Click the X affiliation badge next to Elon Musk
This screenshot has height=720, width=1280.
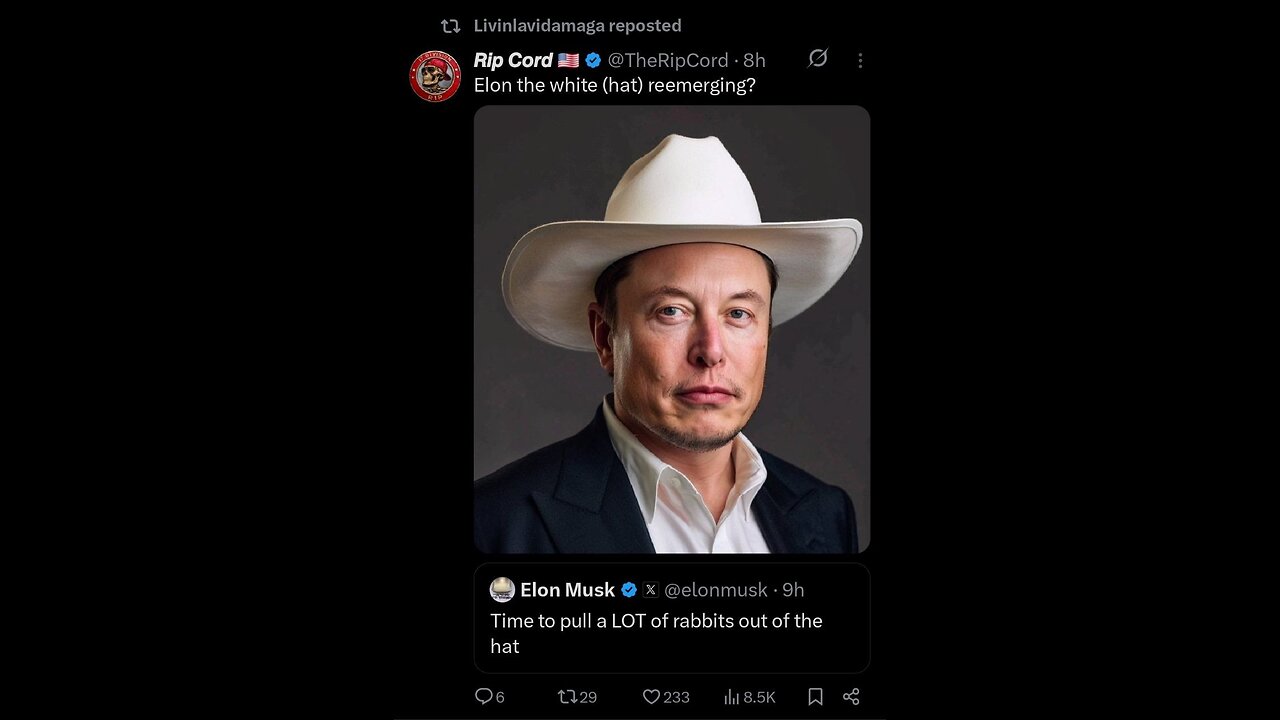[650, 590]
